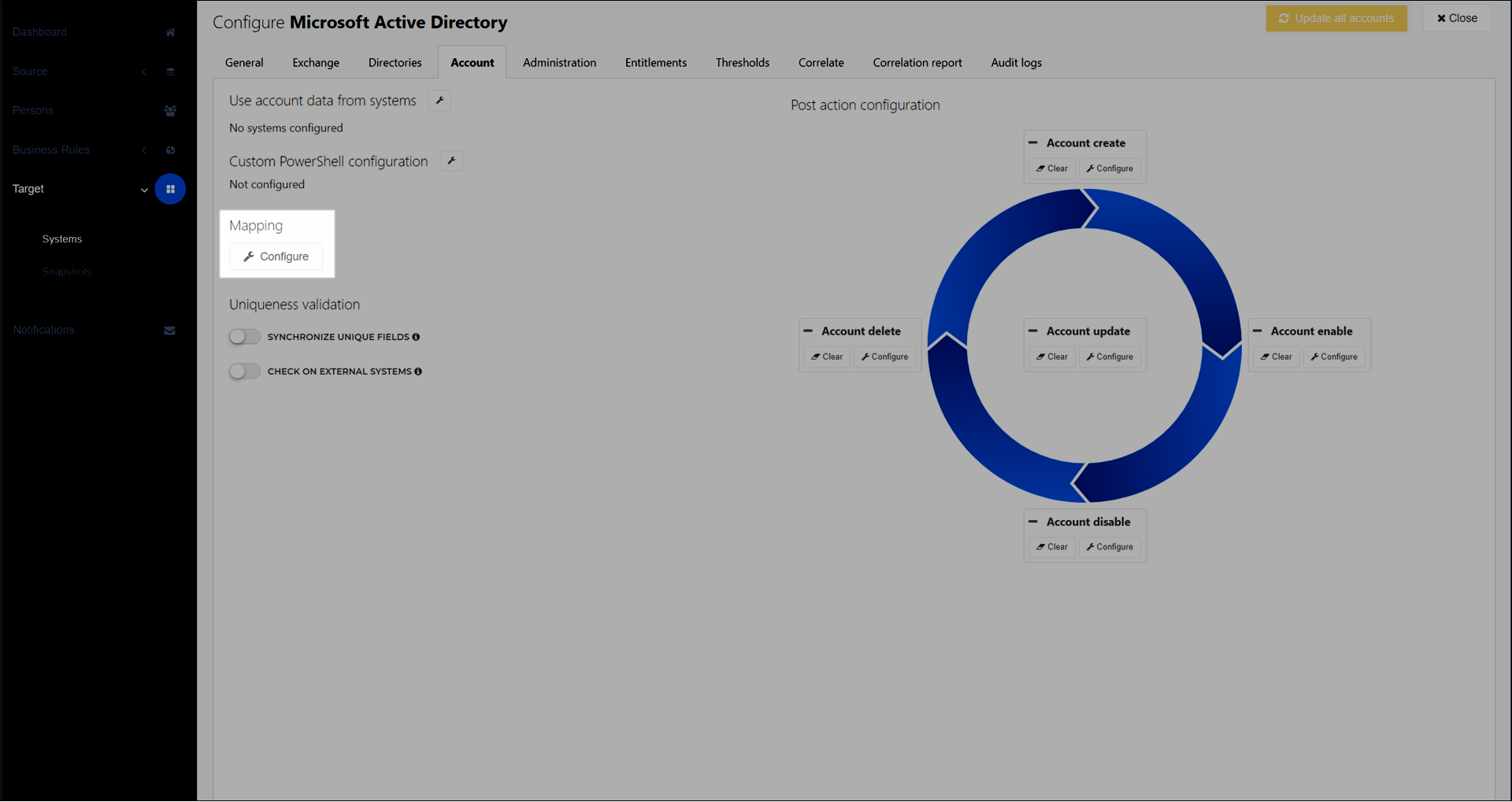Viewport: 1512px width, 802px height.
Task: Collapse the Account disable box
Action: [1033, 522]
